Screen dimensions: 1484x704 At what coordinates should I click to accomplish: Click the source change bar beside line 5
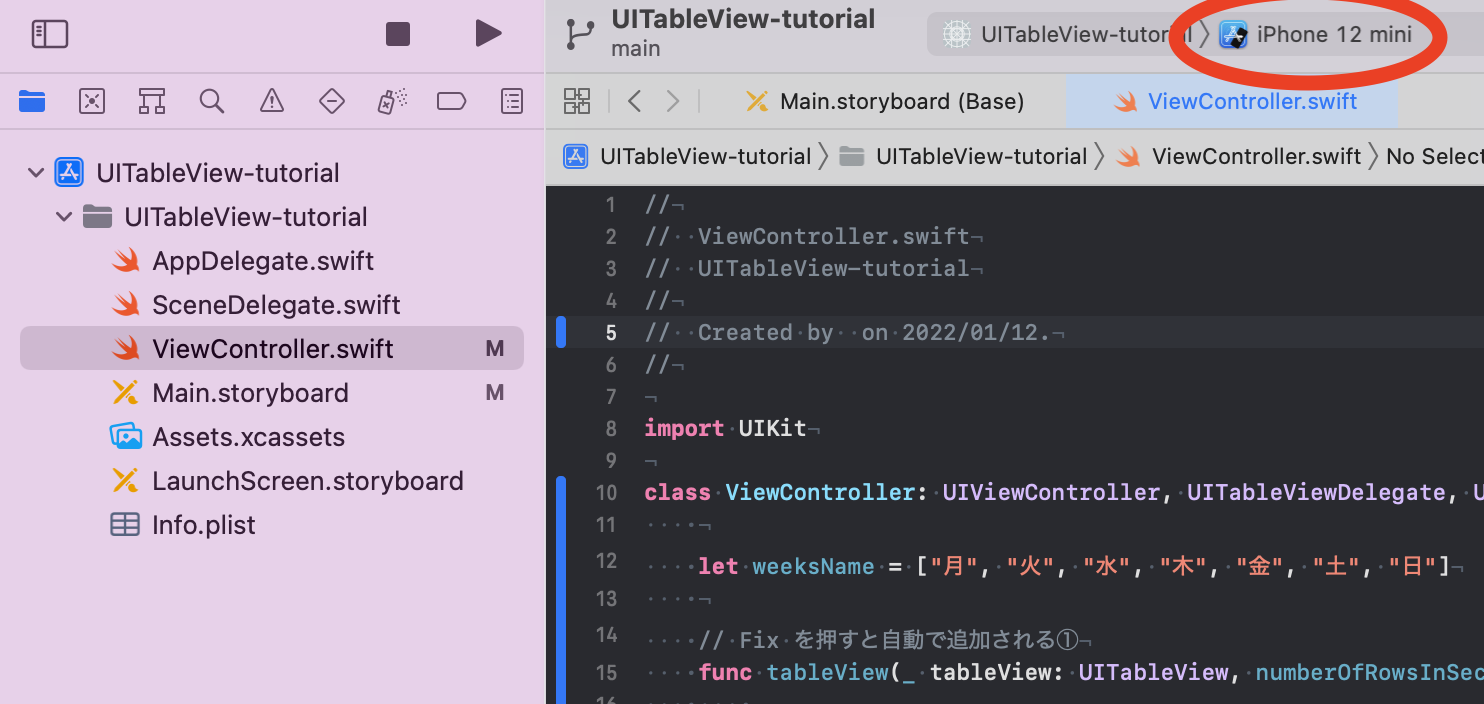click(x=561, y=332)
